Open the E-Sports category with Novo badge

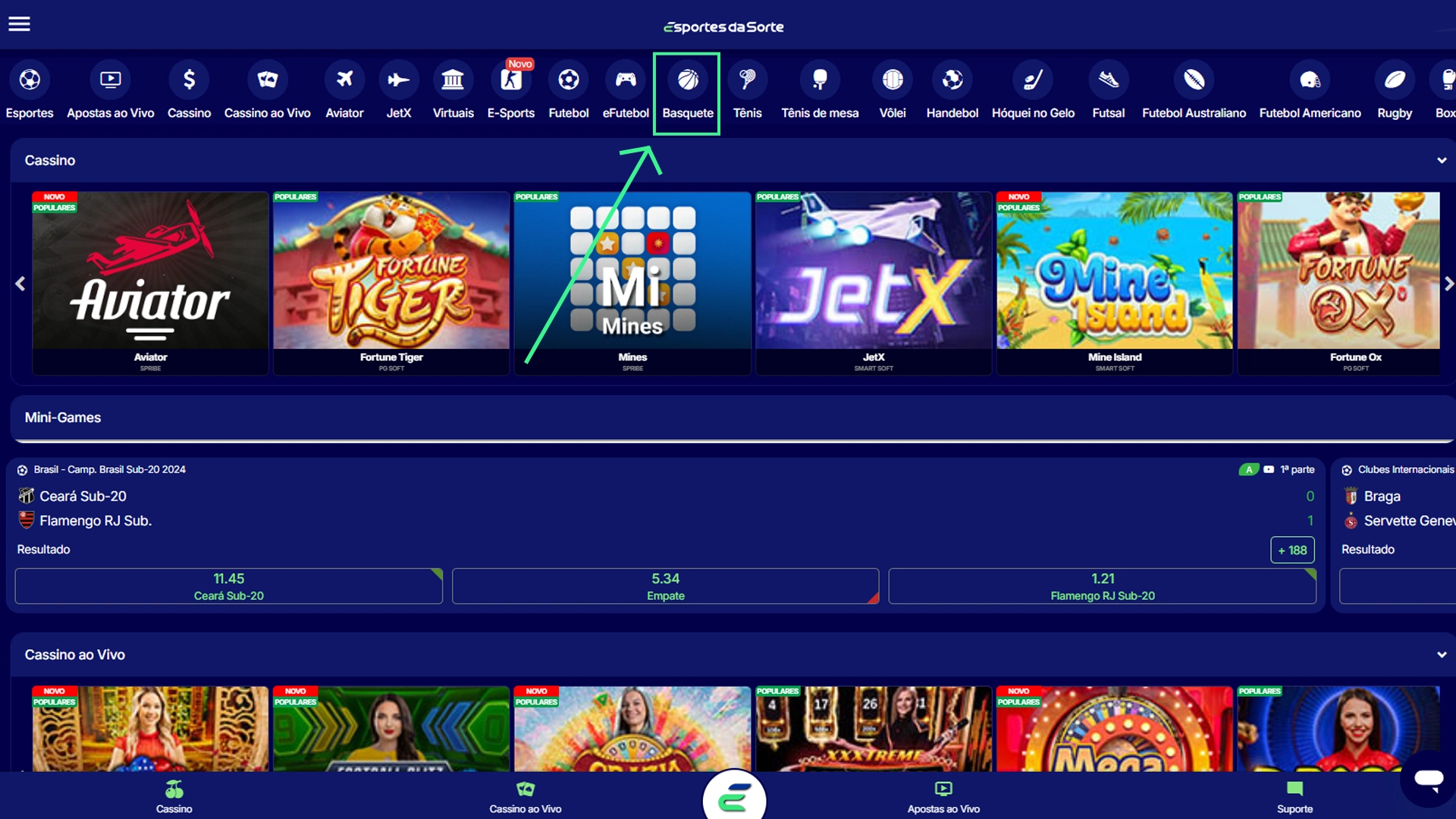[x=511, y=92]
